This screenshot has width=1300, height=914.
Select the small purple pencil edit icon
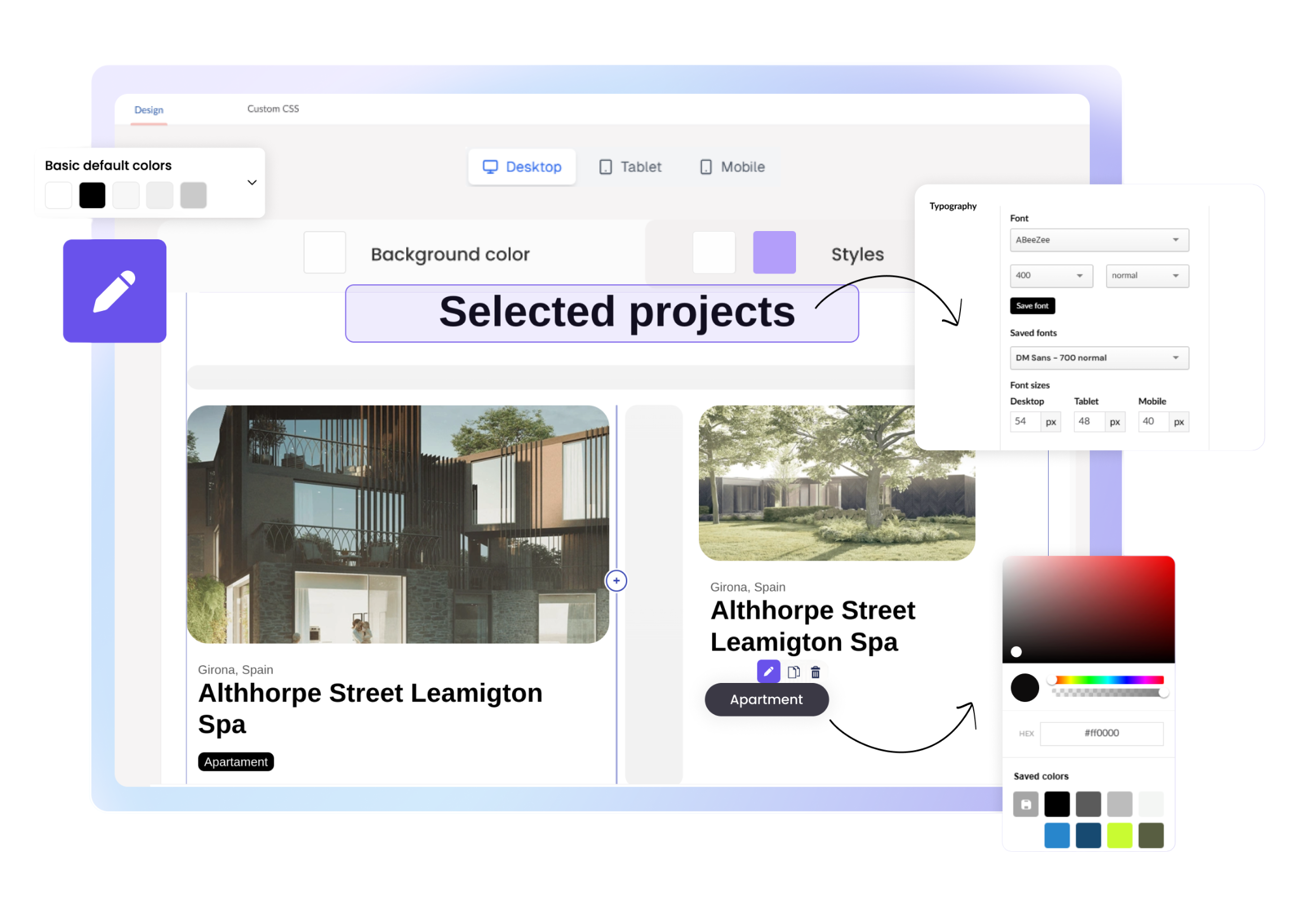(x=769, y=671)
